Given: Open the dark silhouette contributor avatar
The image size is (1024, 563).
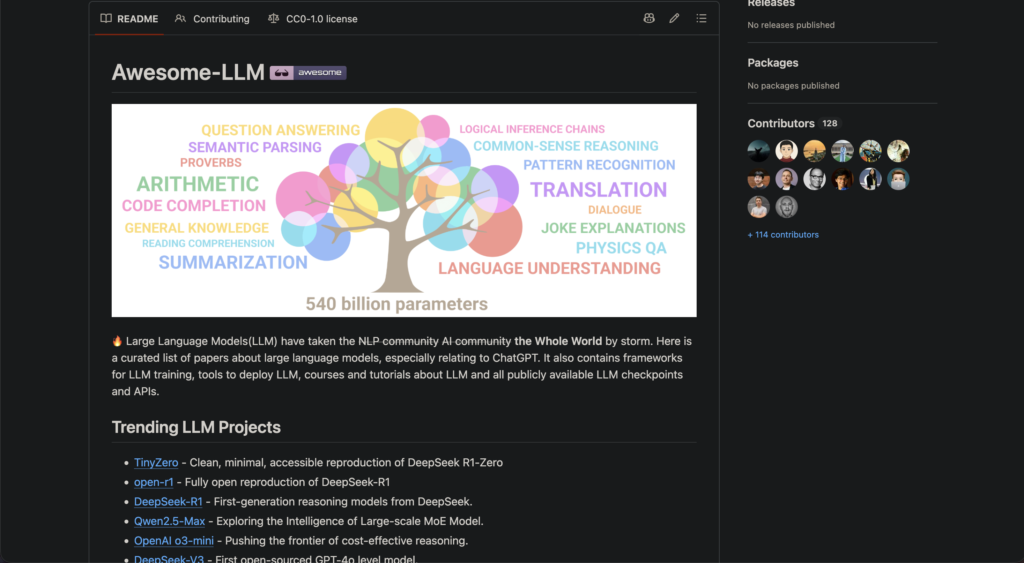Looking at the screenshot, I should tap(758, 151).
